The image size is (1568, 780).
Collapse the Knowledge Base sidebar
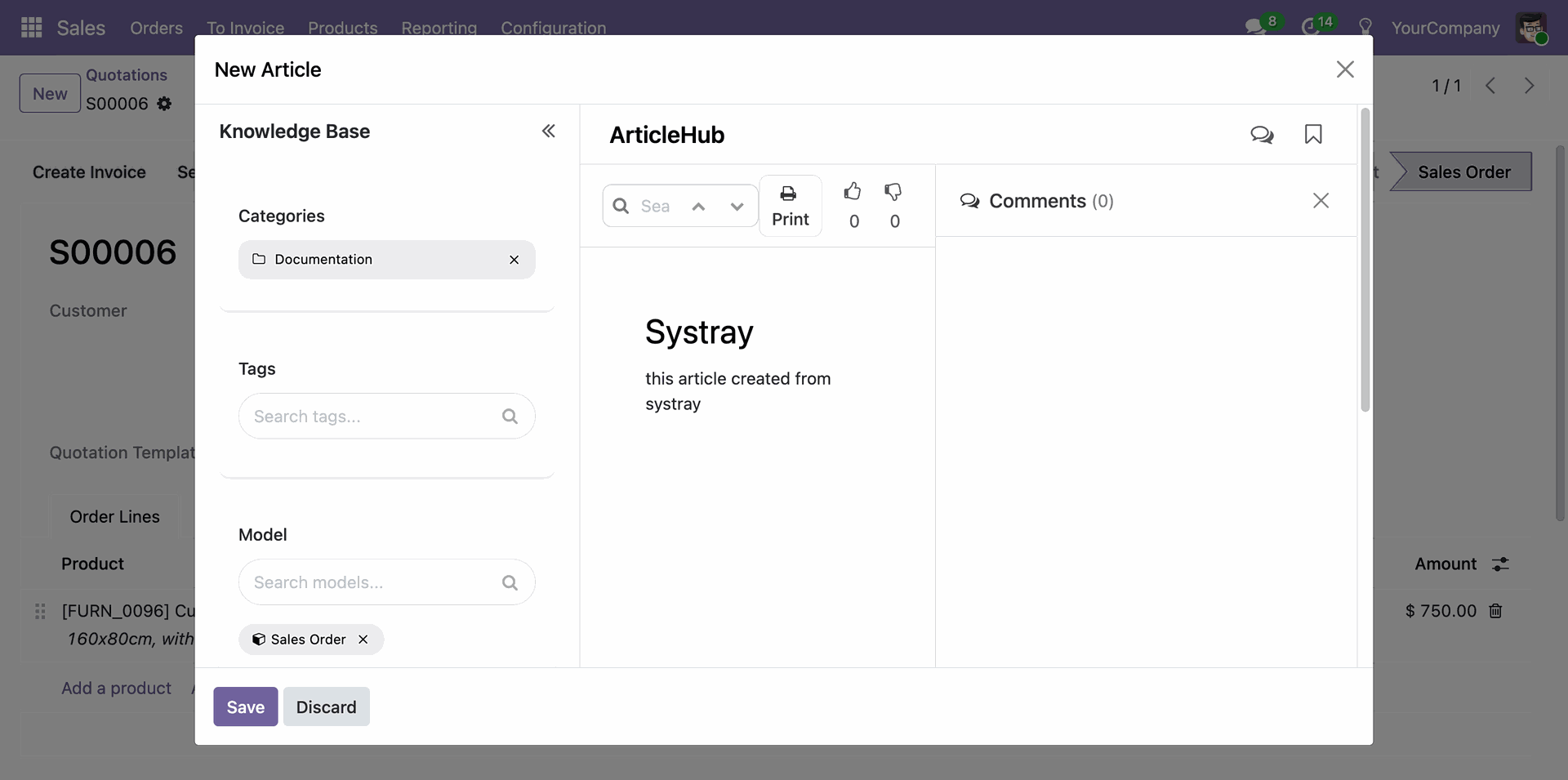pyautogui.click(x=549, y=131)
